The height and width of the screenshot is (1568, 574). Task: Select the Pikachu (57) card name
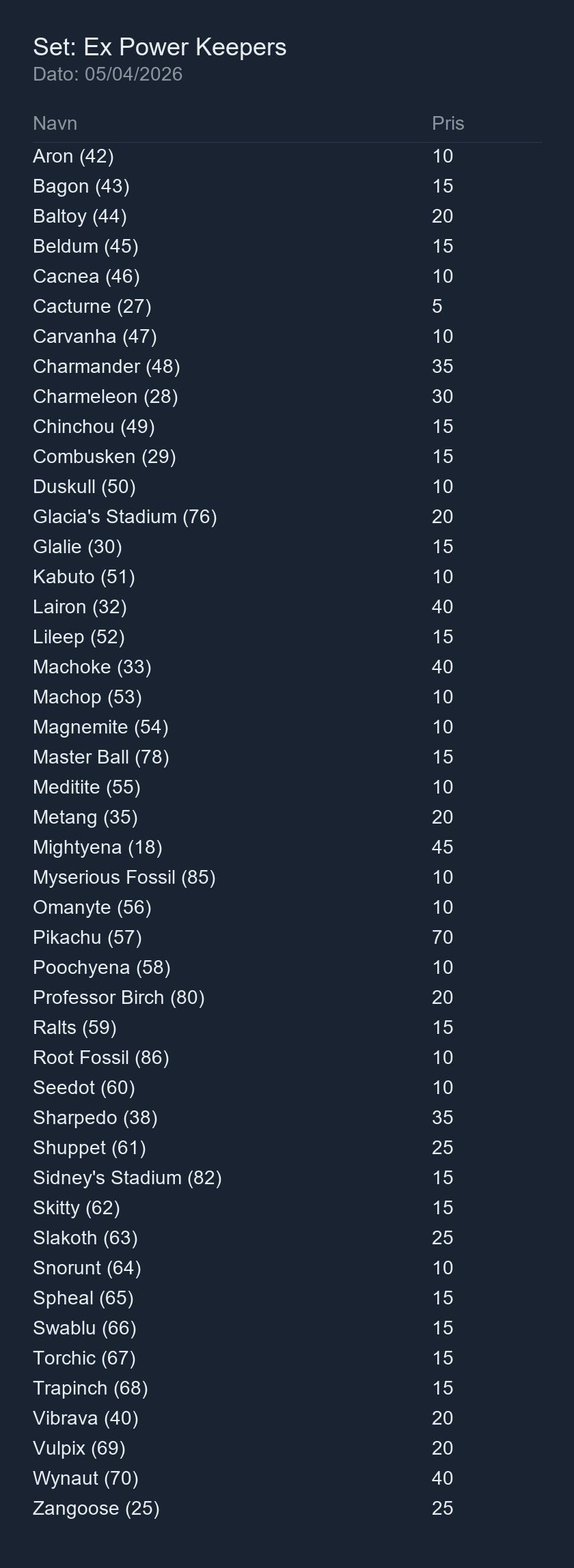(87, 938)
